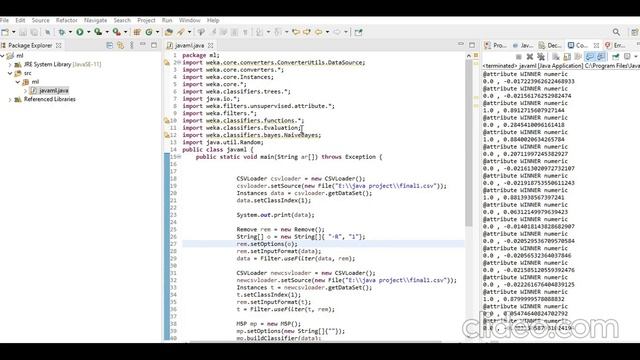Maximize the editor area
The width and height of the screenshot is (640, 360).
(472, 45)
